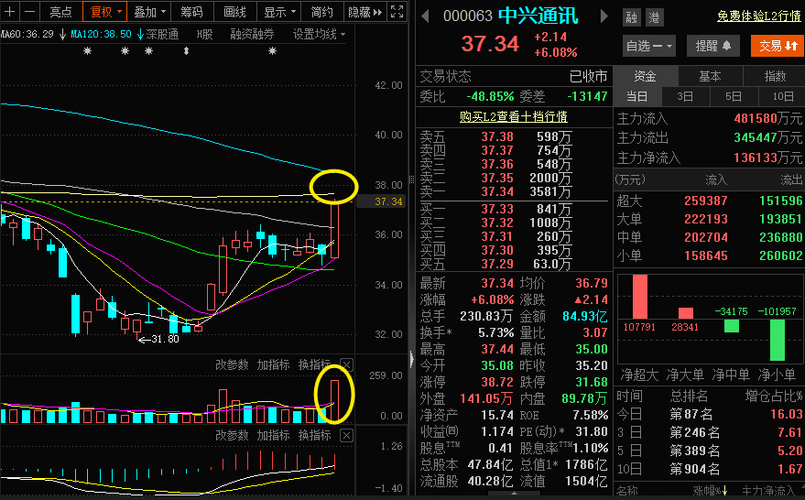The width and height of the screenshot is (805, 500).
Task: Click 改参数 for volume indicator
Action: pyautogui.click(x=232, y=365)
